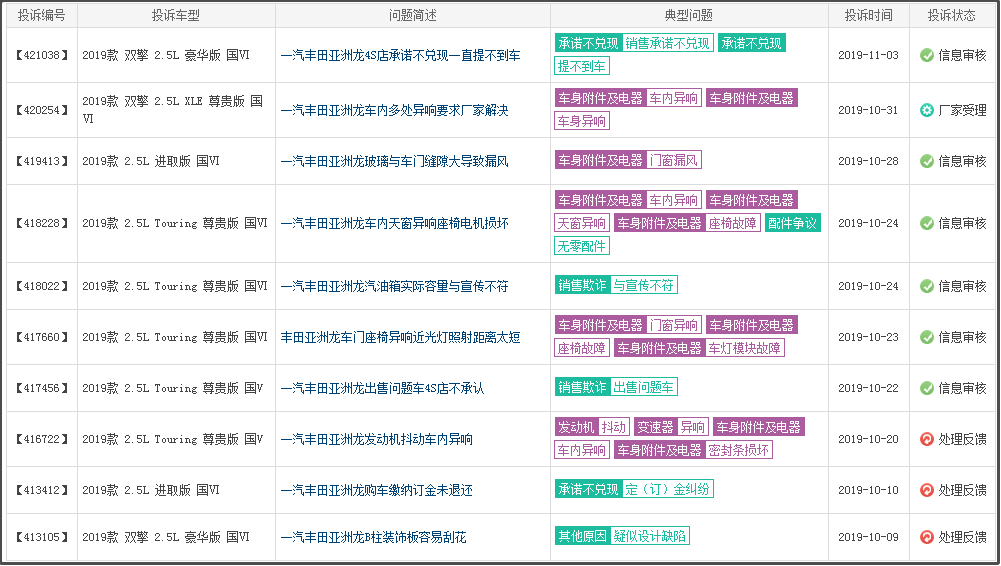Click date 2019-10-09

coord(868,537)
